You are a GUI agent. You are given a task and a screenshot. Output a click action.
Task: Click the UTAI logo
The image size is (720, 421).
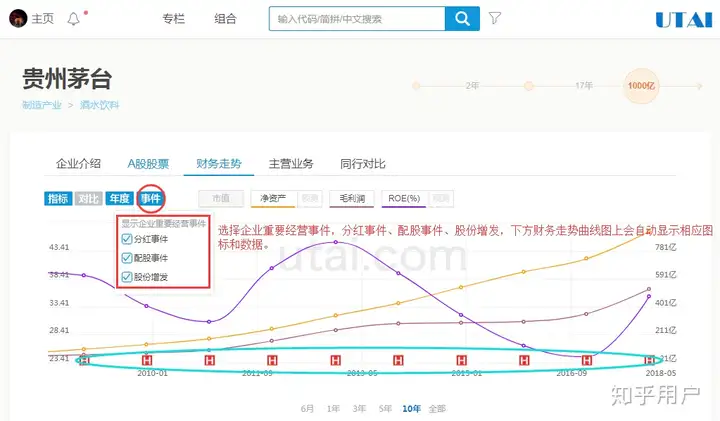684,20
